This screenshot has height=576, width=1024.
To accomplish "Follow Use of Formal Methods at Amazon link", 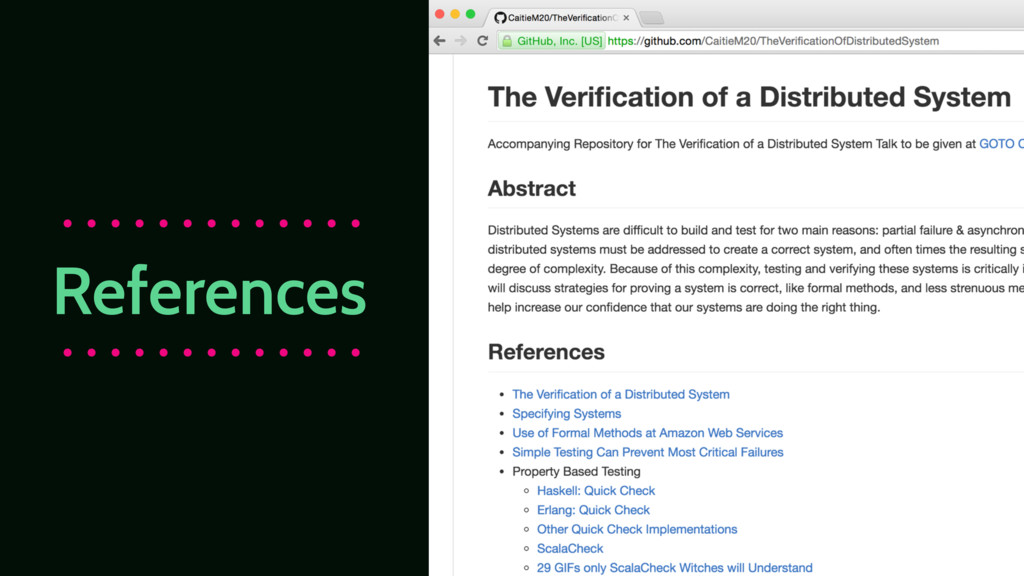I will pyautogui.click(x=647, y=433).
